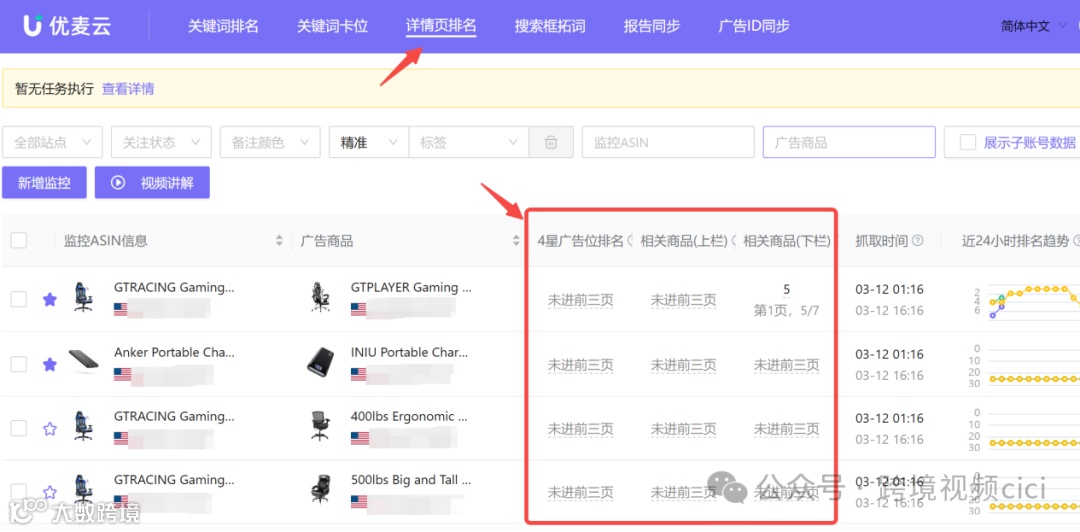Check the 400lbs Ergonomic row checkbox

click(x=19, y=429)
